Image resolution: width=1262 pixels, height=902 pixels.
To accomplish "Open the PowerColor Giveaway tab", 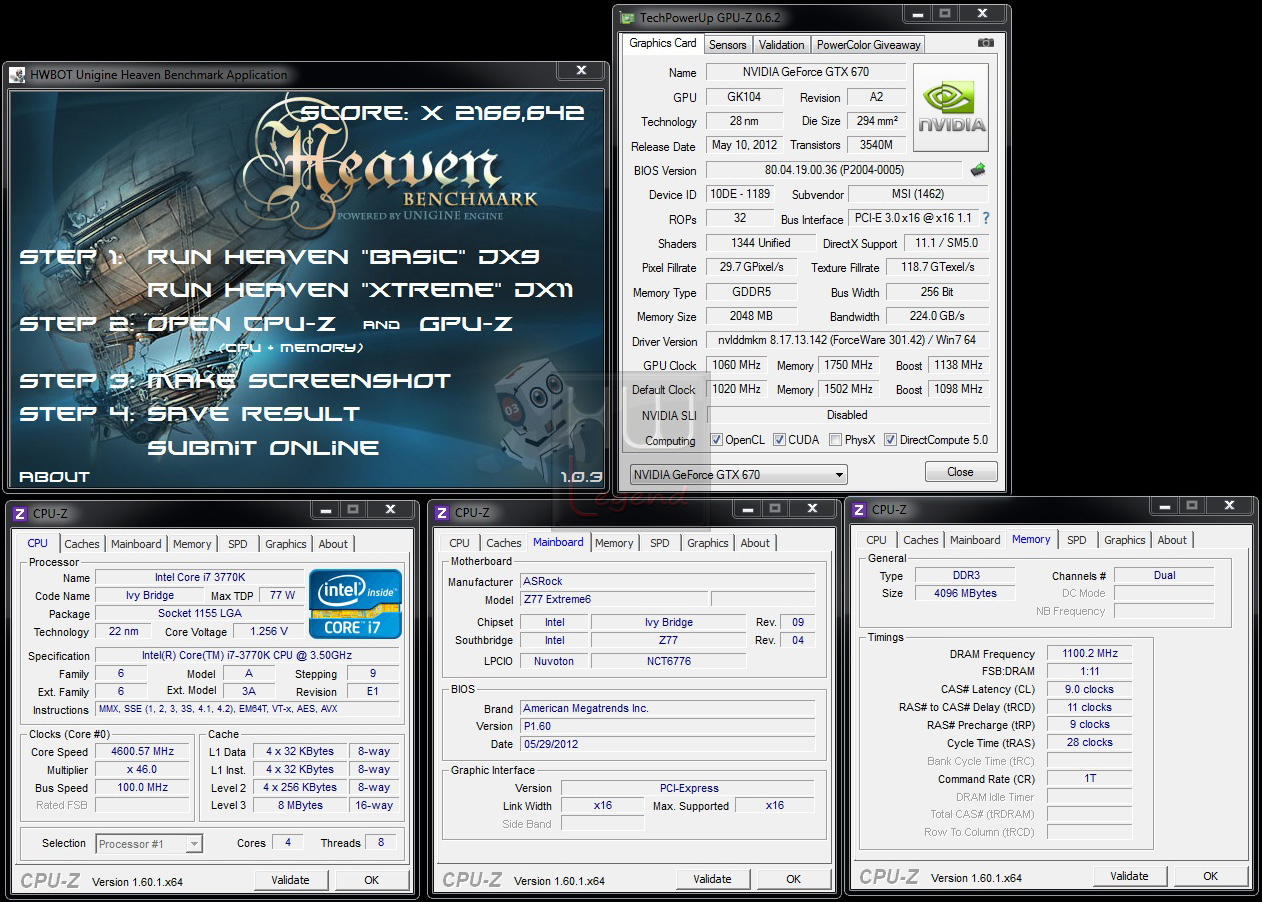I will click(x=868, y=45).
